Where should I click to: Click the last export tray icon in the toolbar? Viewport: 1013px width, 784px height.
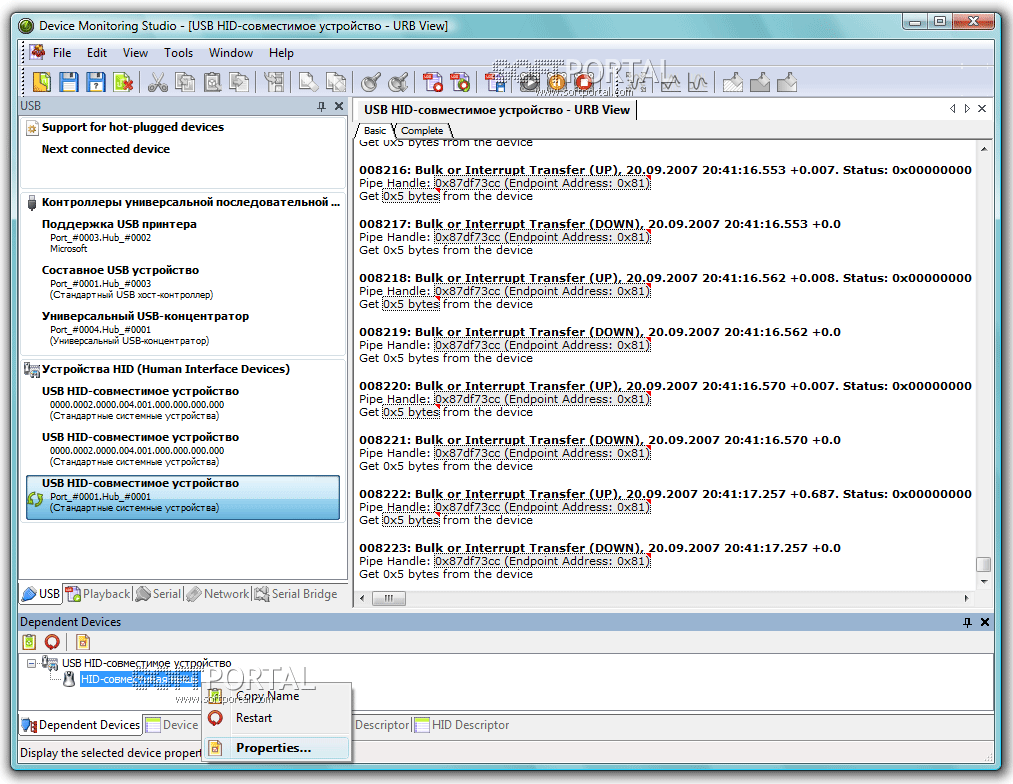point(787,82)
